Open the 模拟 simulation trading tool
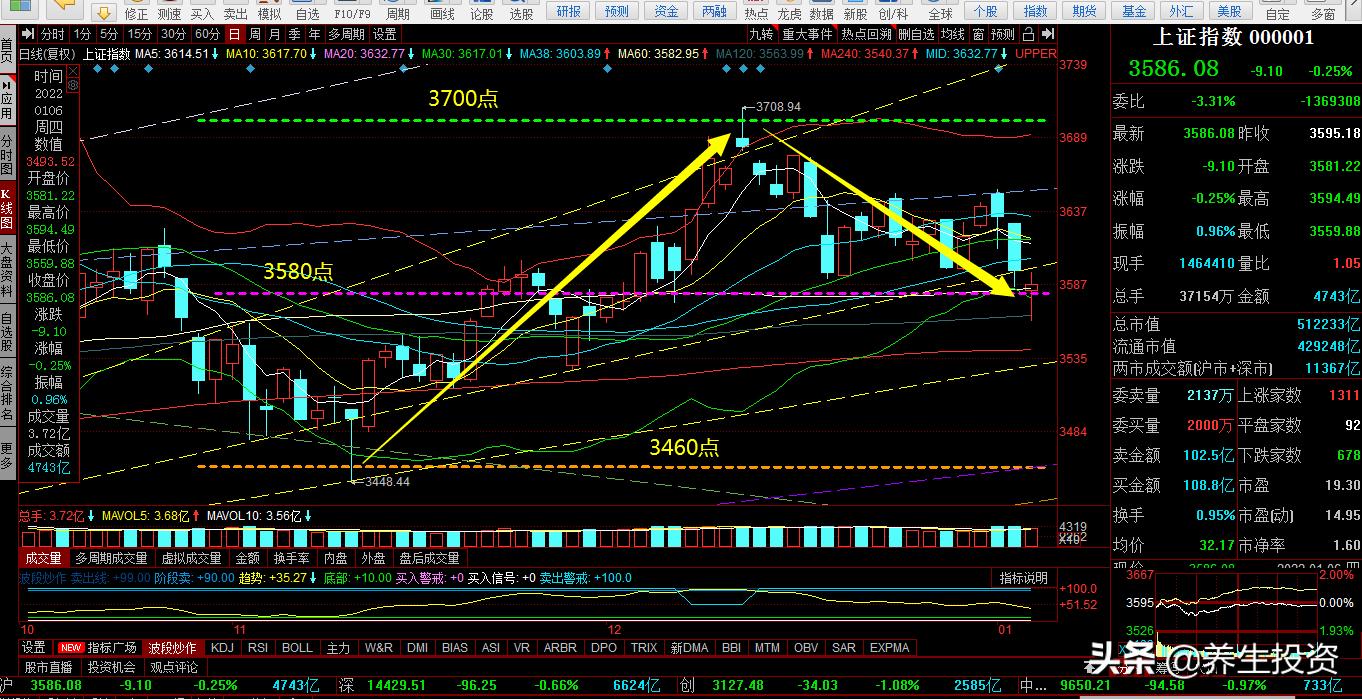Viewport: 1362px width, 699px height. point(269,13)
